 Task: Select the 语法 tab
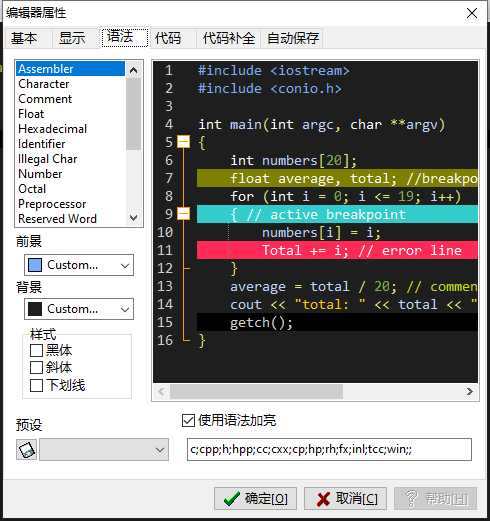tap(125, 37)
